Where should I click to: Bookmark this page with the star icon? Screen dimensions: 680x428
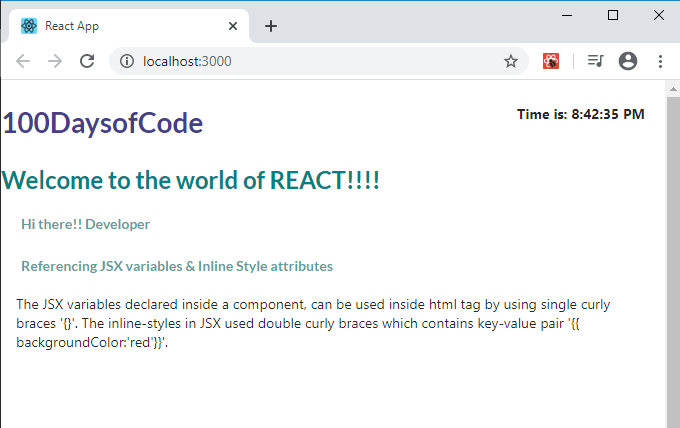(510, 61)
